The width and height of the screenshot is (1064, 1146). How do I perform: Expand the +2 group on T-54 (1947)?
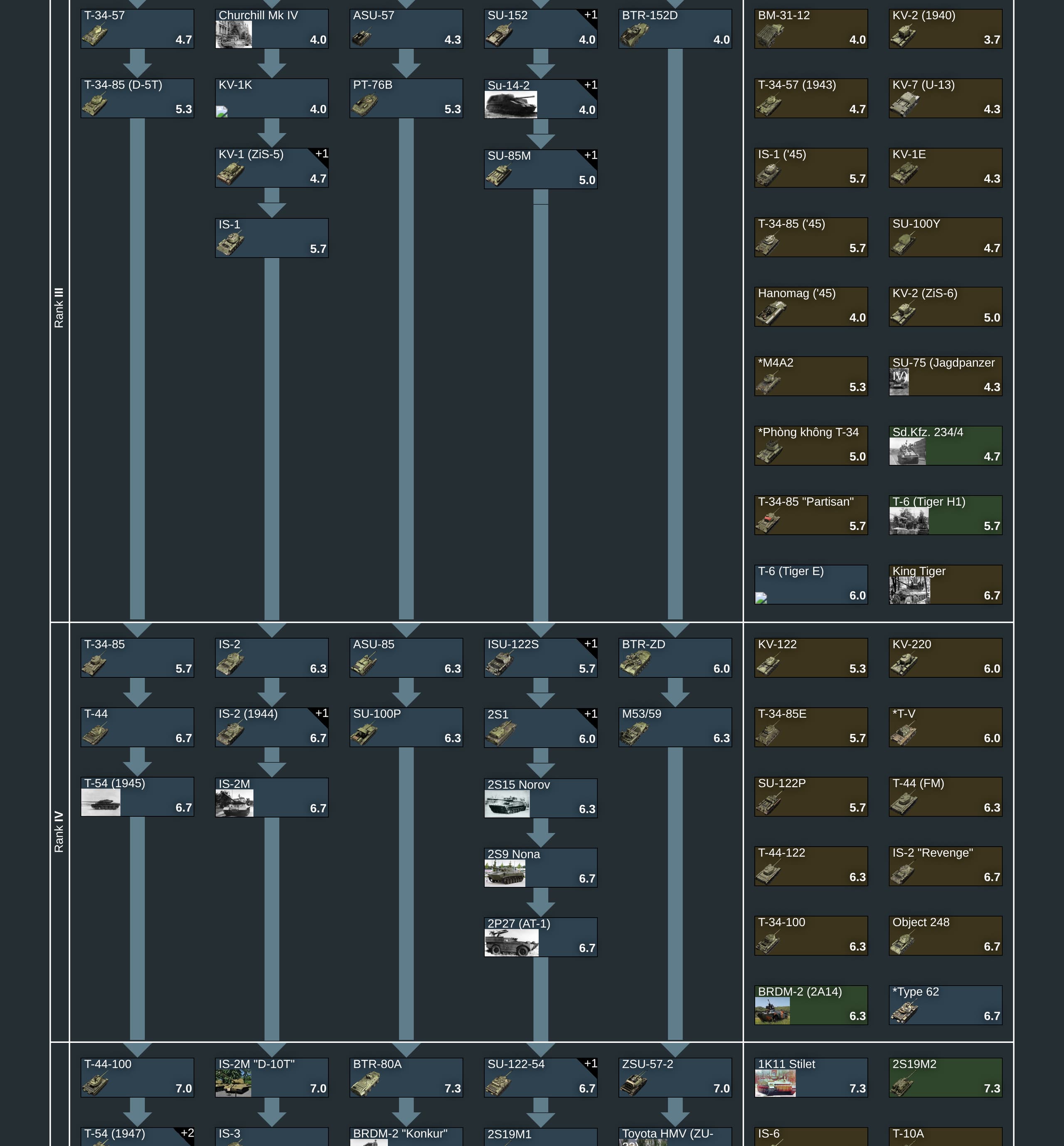(187, 1133)
